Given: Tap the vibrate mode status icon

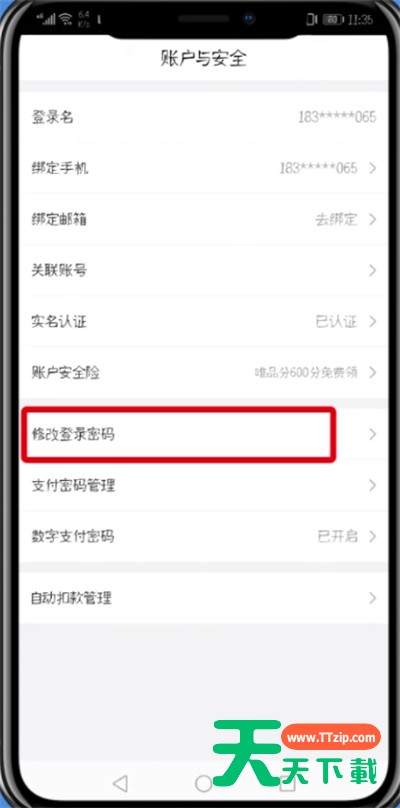Looking at the screenshot, I should pyautogui.click(x=311, y=20).
